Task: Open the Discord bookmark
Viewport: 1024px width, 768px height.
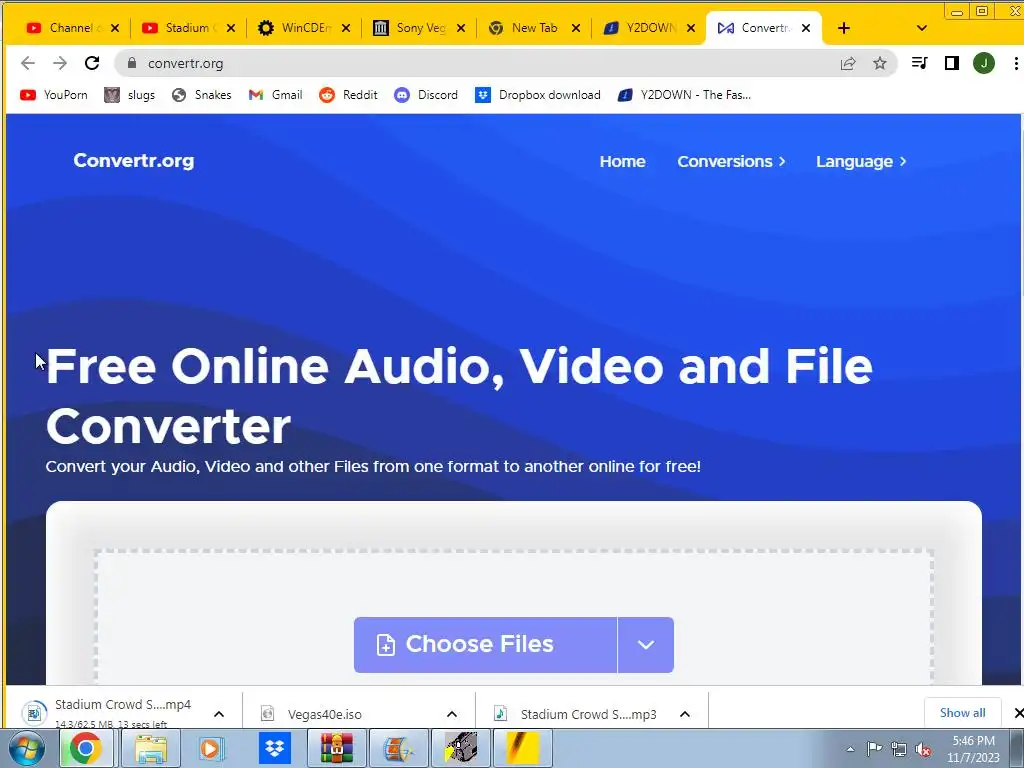Action: (426, 95)
